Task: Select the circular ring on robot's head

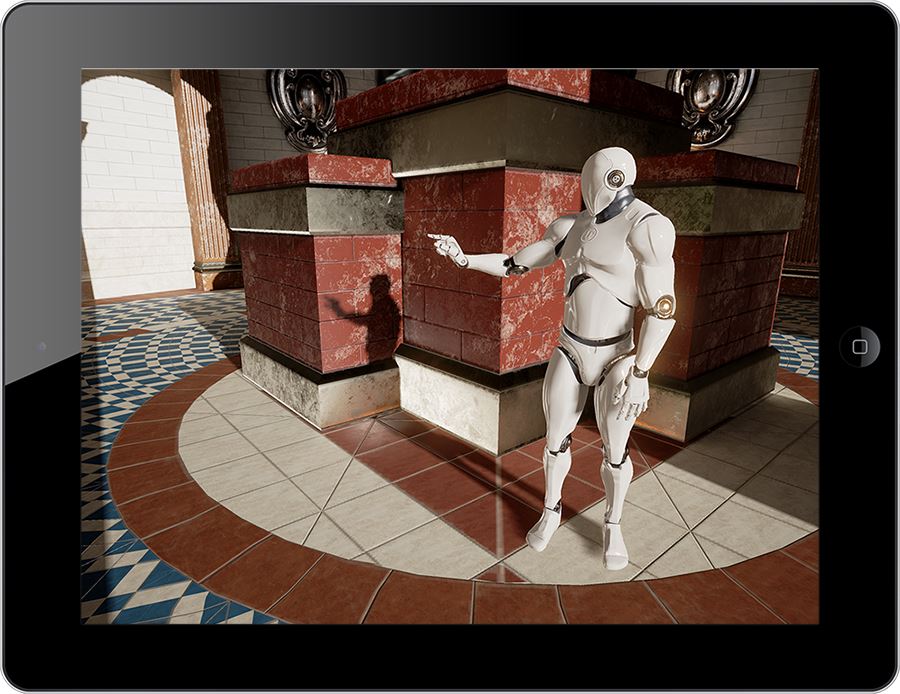Action: 615,179
